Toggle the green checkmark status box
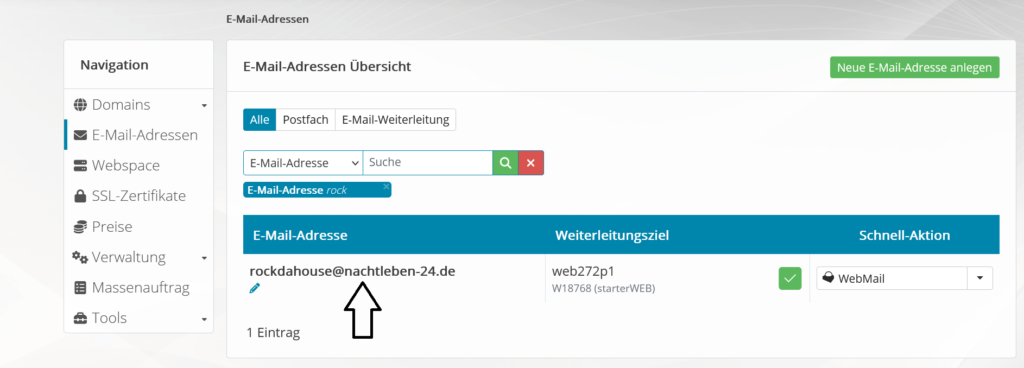Viewport: 1024px width, 368px height. click(790, 279)
